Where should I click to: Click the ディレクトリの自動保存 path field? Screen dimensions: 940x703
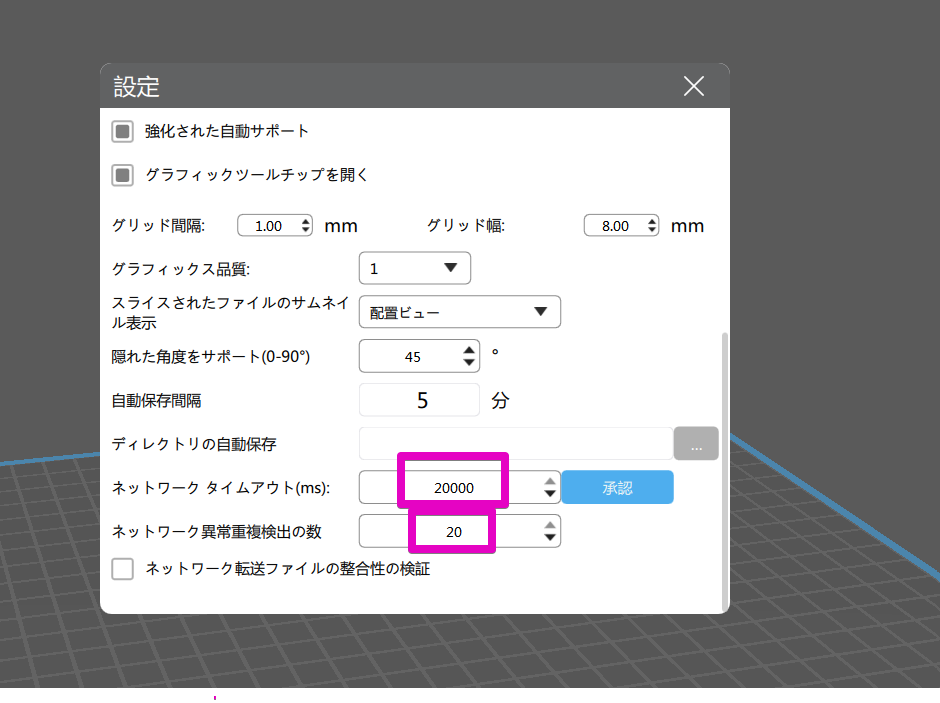515,444
